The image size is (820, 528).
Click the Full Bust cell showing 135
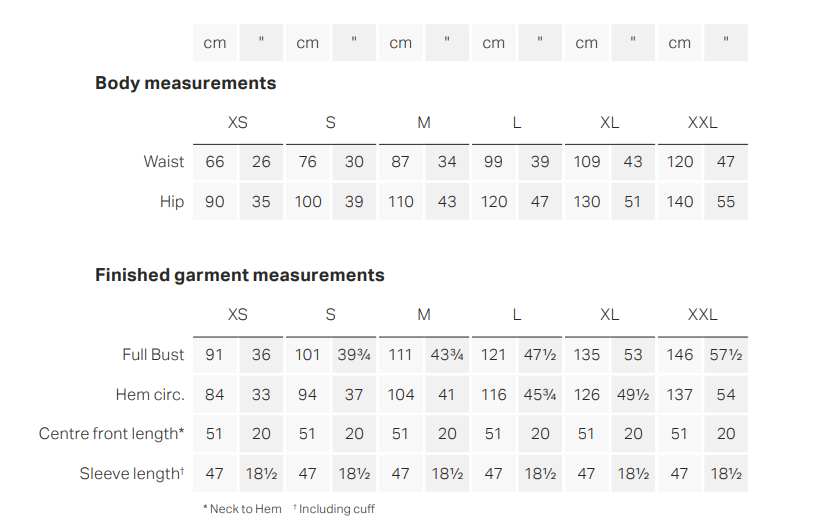(587, 355)
